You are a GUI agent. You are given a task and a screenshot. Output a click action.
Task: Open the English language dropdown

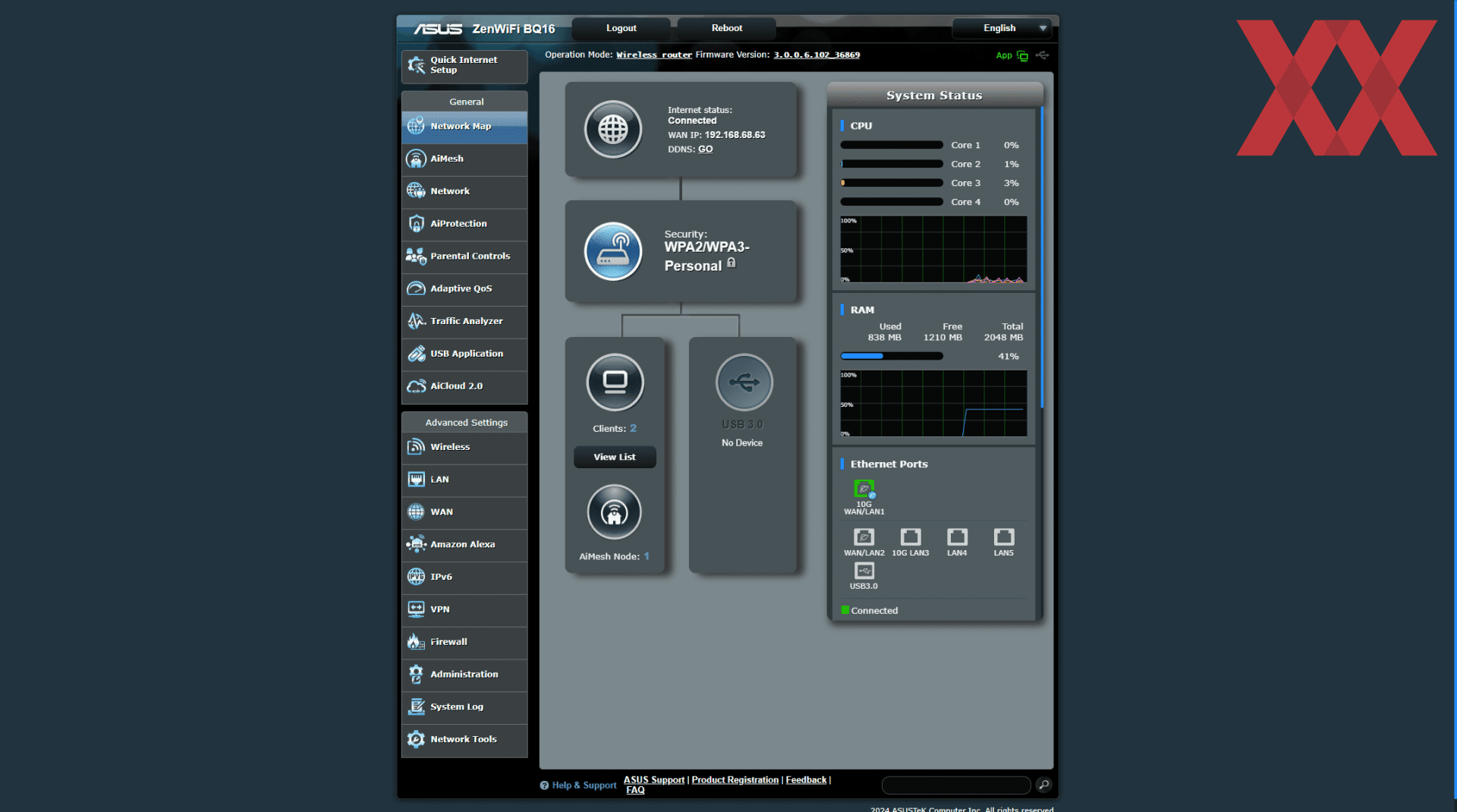coord(1002,28)
